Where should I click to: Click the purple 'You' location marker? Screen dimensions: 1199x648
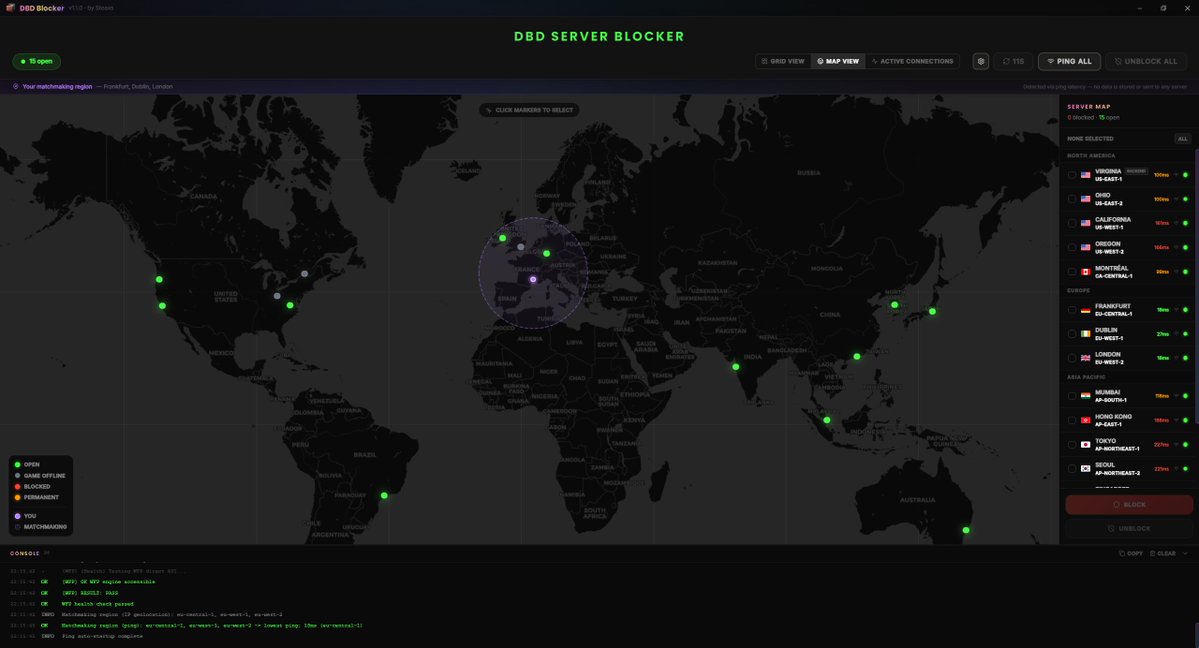pos(533,279)
